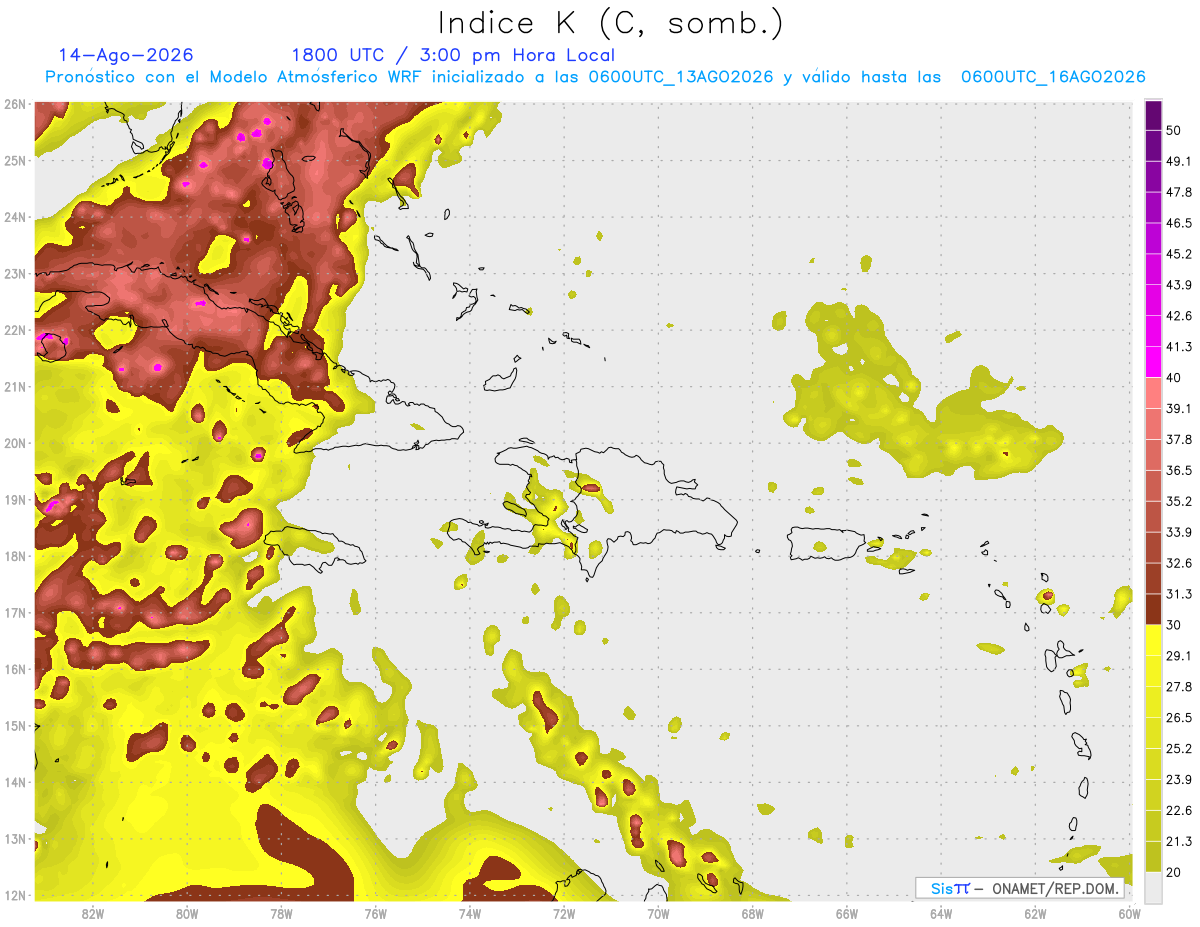Click the colorbar value "49.1"
This screenshot has width=1200, height=927.
pos(1179,161)
